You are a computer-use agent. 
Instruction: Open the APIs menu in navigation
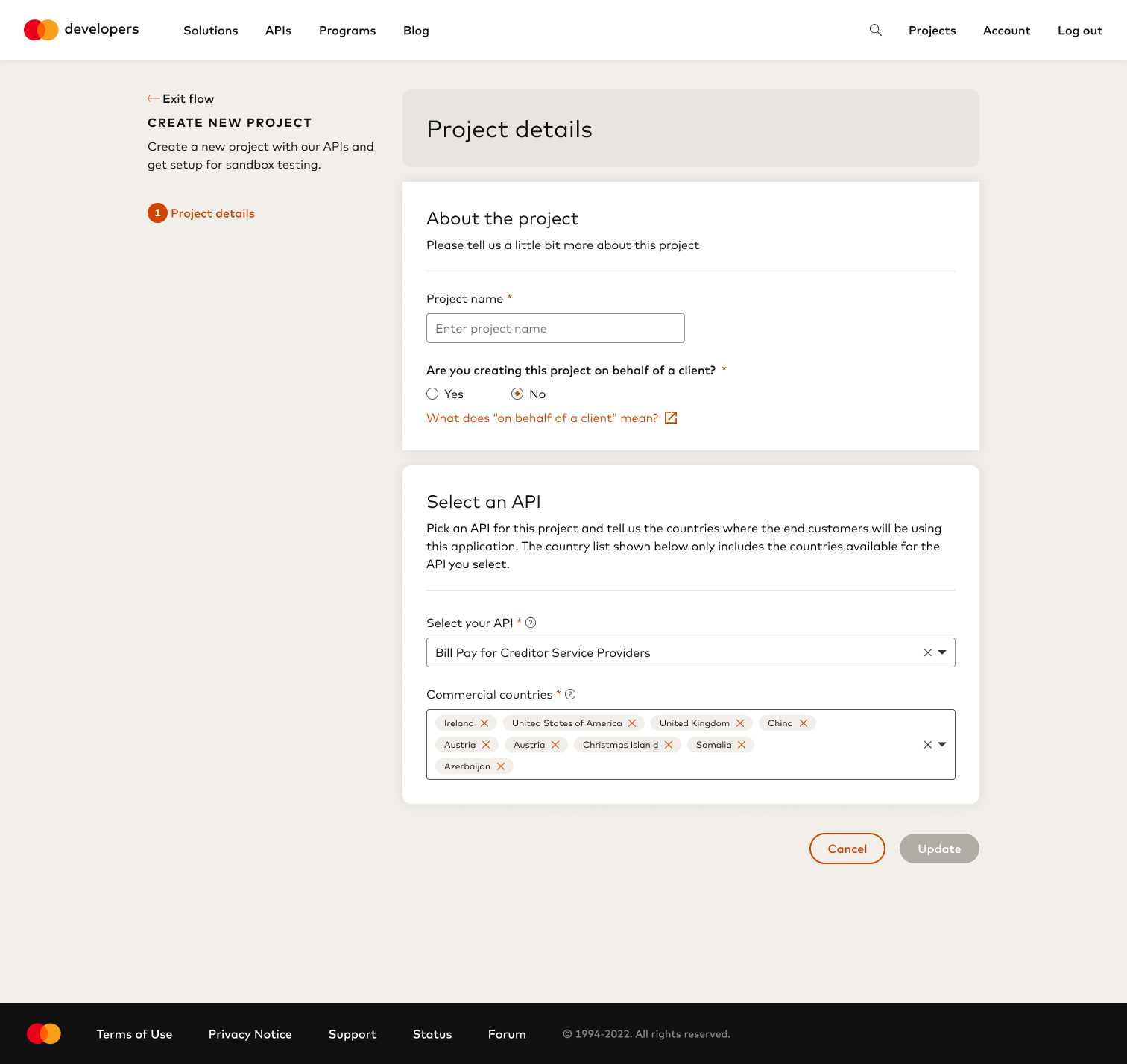(278, 31)
